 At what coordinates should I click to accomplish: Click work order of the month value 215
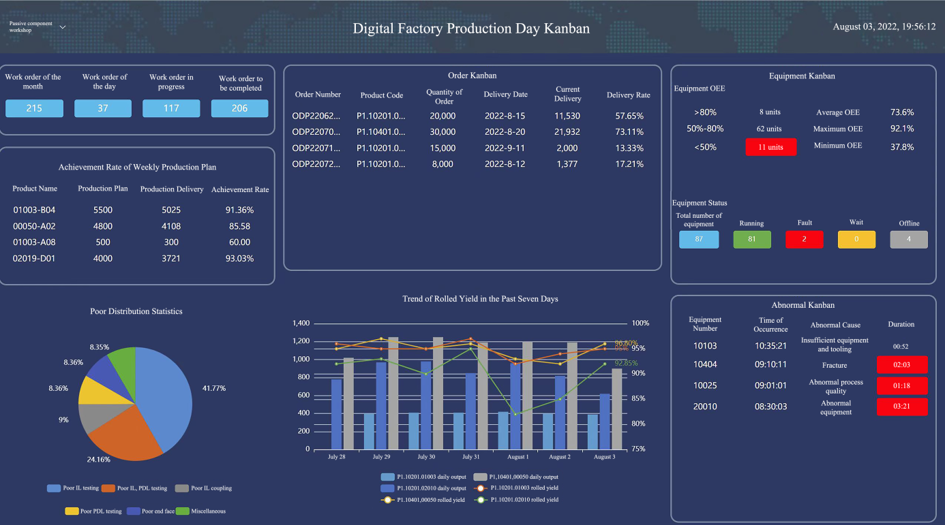click(x=34, y=108)
